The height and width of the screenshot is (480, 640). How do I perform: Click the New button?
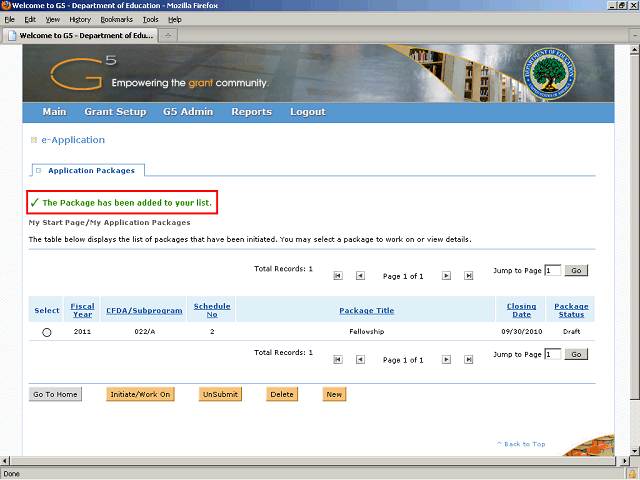(334, 394)
